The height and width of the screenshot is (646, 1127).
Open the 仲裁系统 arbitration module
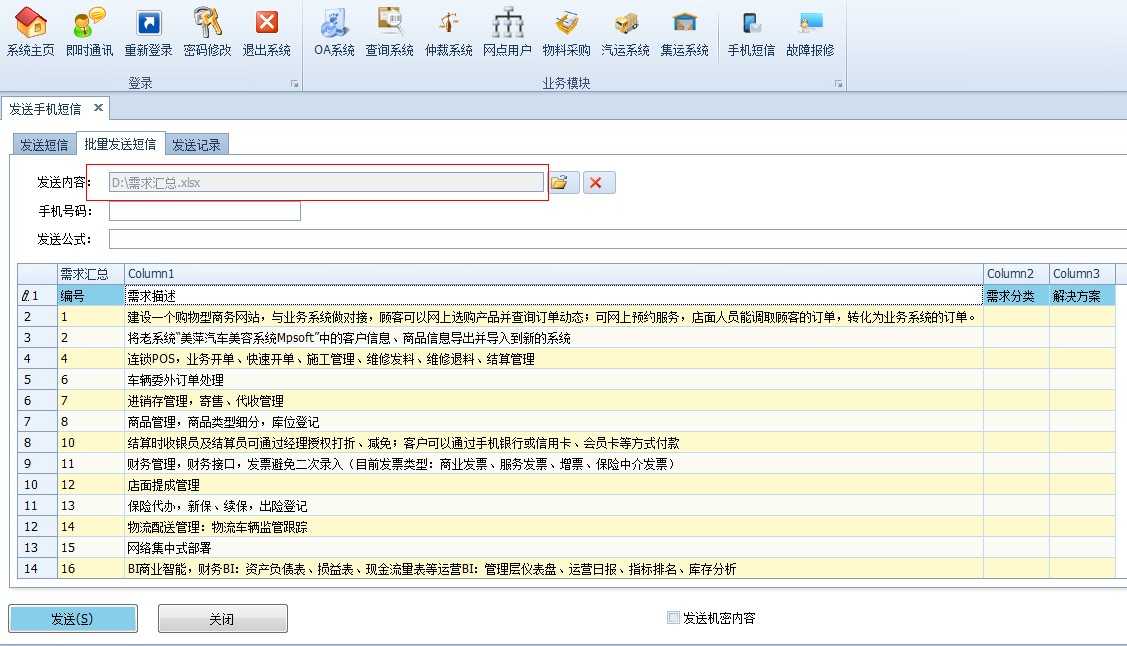pos(448,32)
